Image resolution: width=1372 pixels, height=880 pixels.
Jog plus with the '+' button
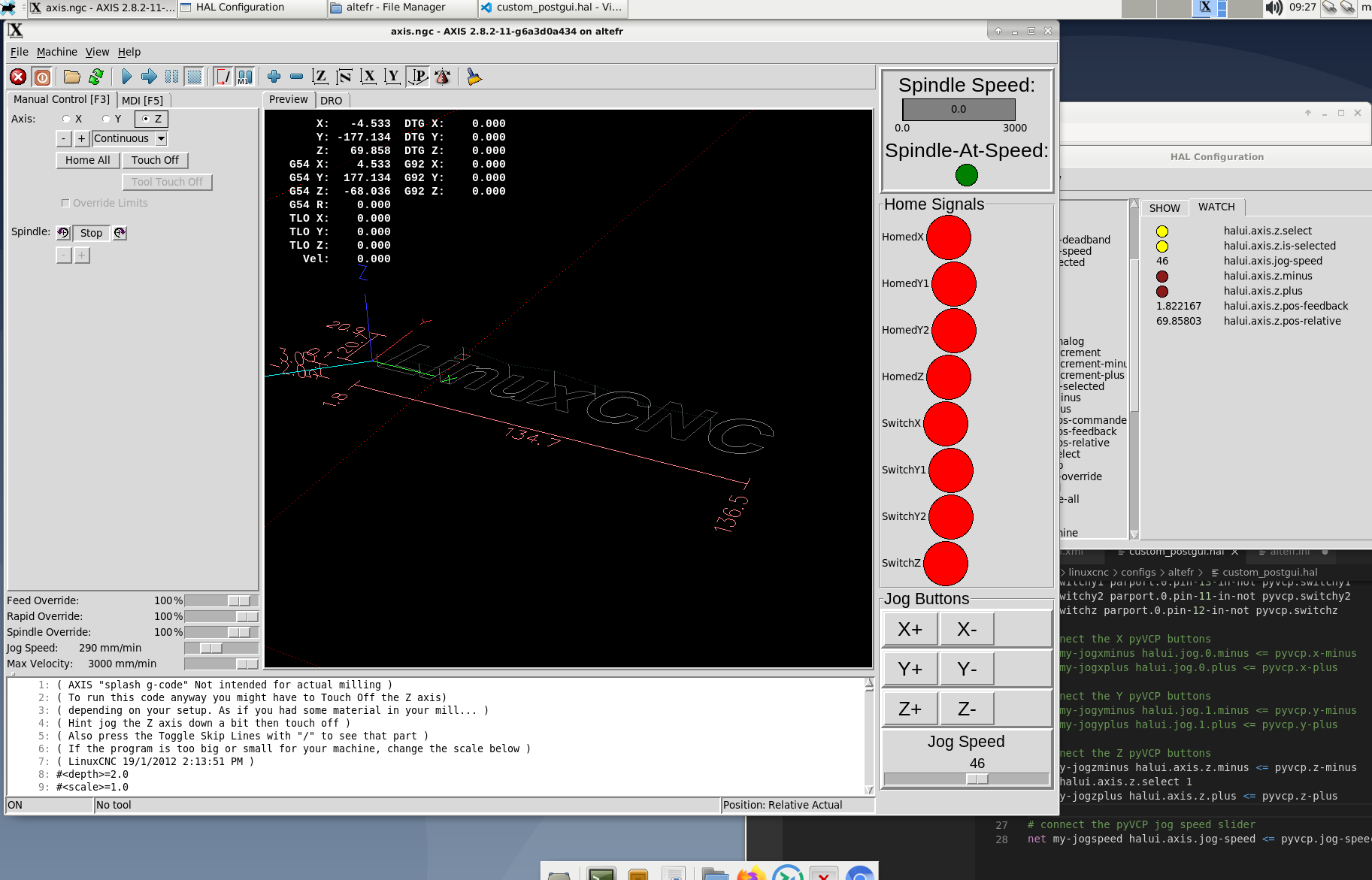pos(82,138)
